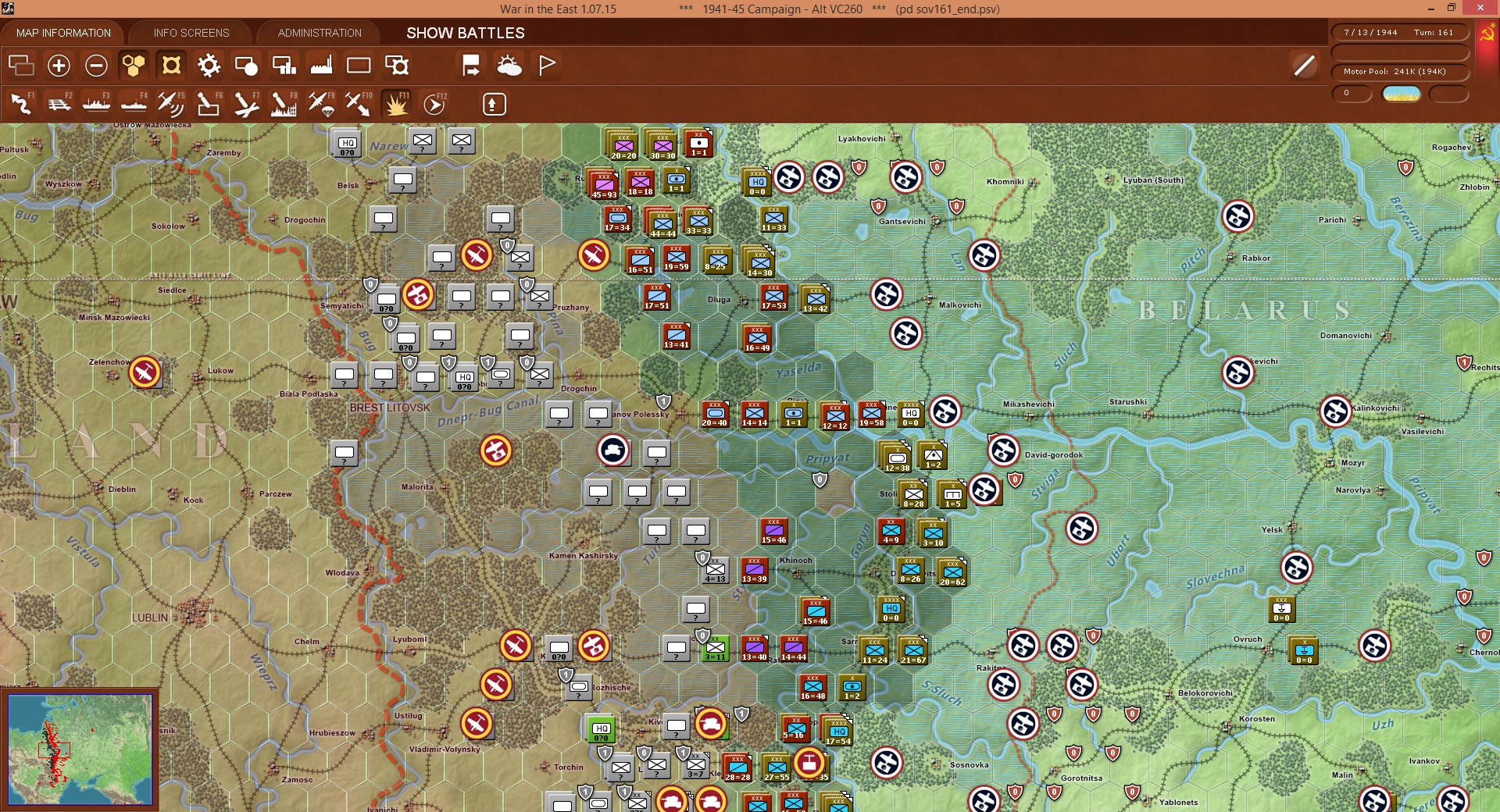Image resolution: width=1500 pixels, height=812 pixels.
Task: Click the Korosten town label
Action: [1257, 719]
